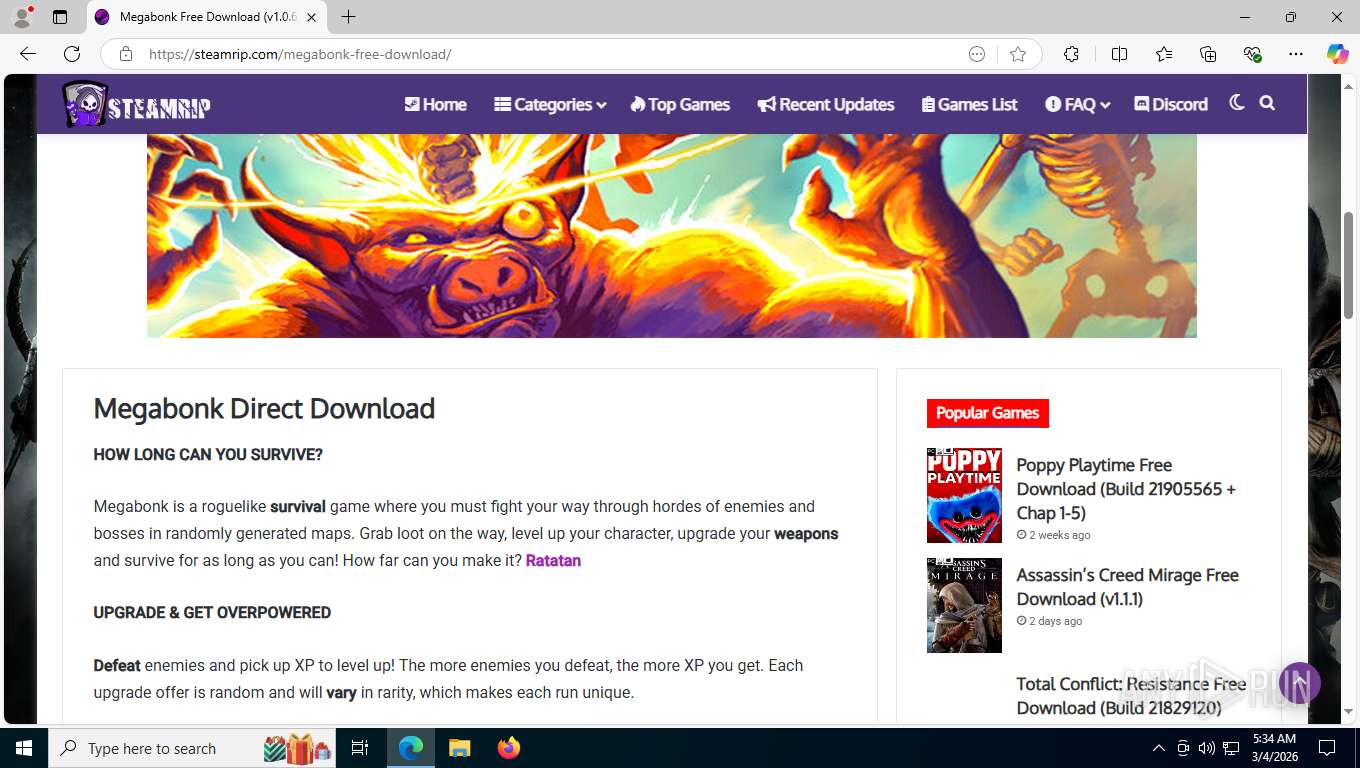
Task: Open Poppy Playtime Free Download link
Action: (x=1126, y=489)
